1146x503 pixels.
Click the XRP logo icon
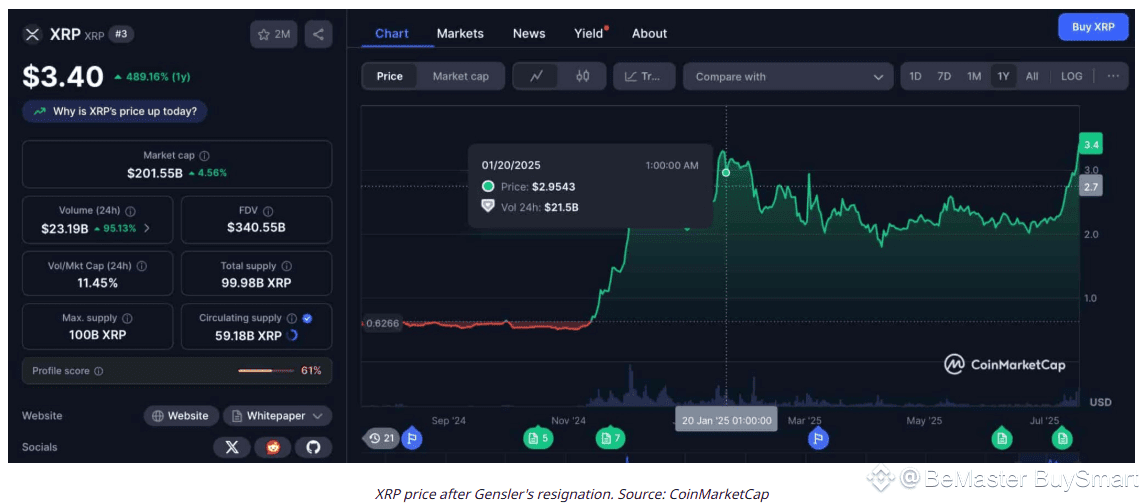tap(31, 34)
